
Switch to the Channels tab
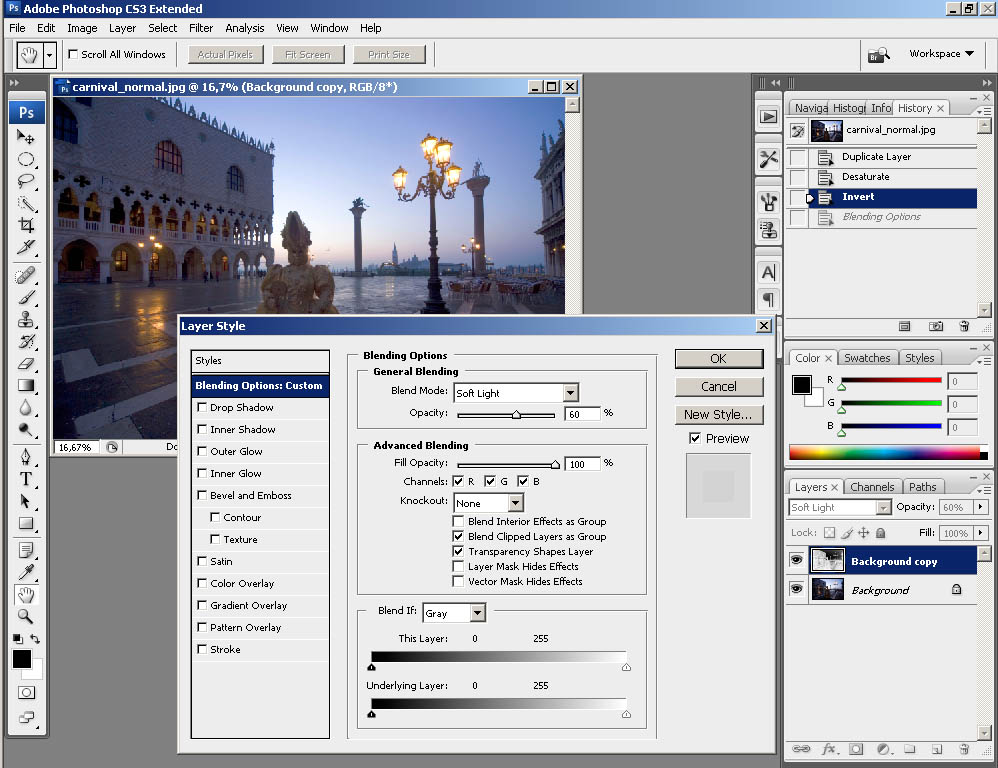(x=872, y=487)
